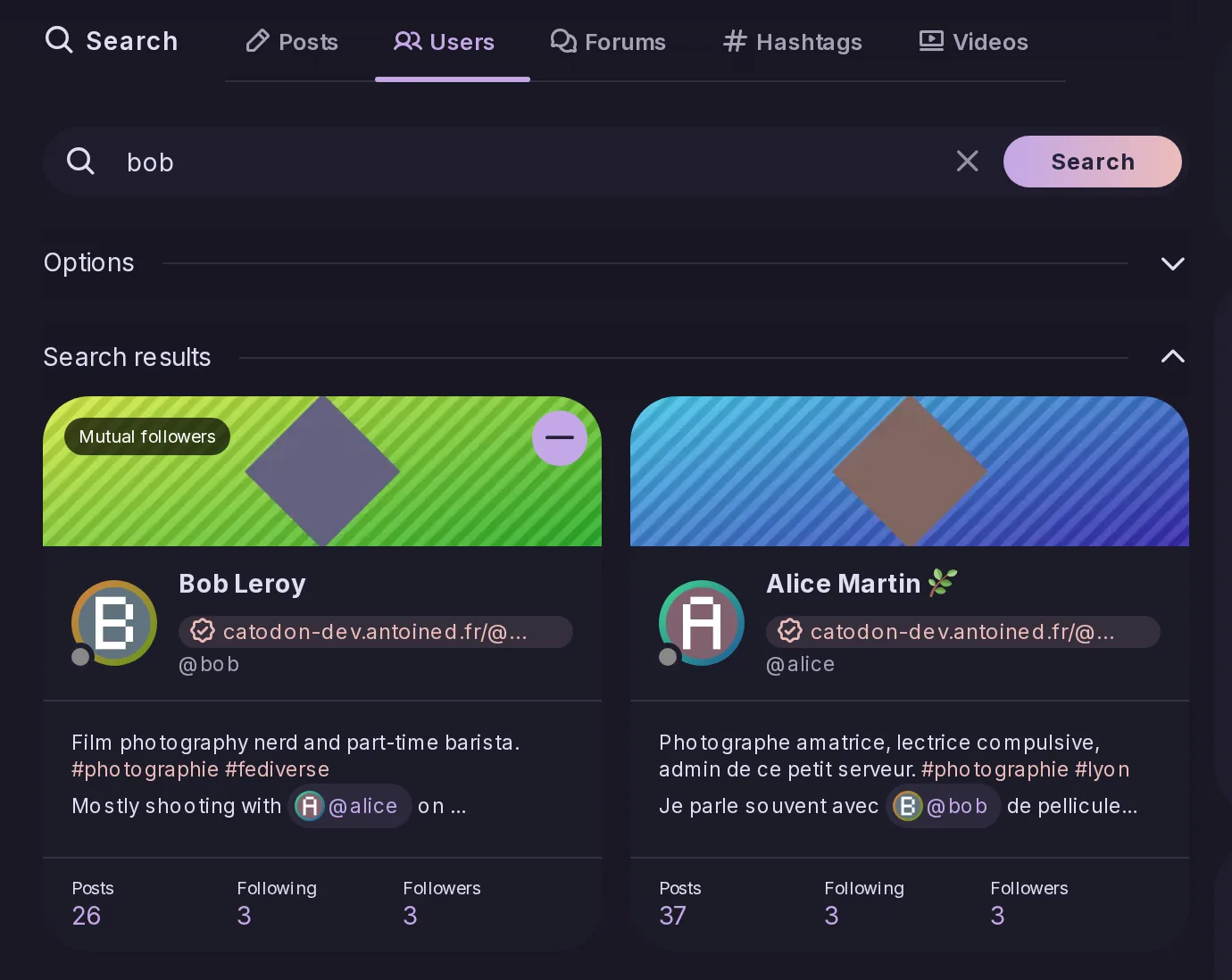Click the #fediverse hashtag in Bob's bio
Image resolution: width=1232 pixels, height=980 pixels.
277,769
